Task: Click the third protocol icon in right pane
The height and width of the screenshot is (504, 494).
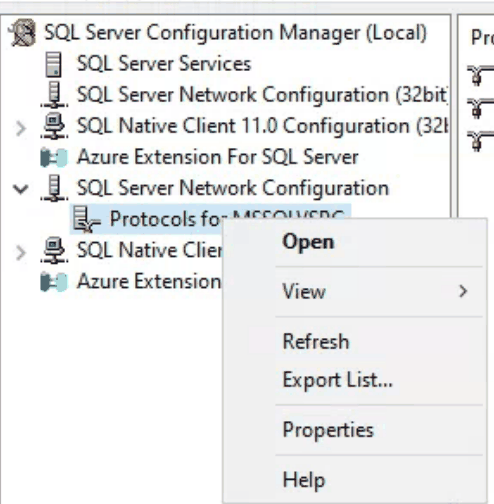Action: pos(481,140)
